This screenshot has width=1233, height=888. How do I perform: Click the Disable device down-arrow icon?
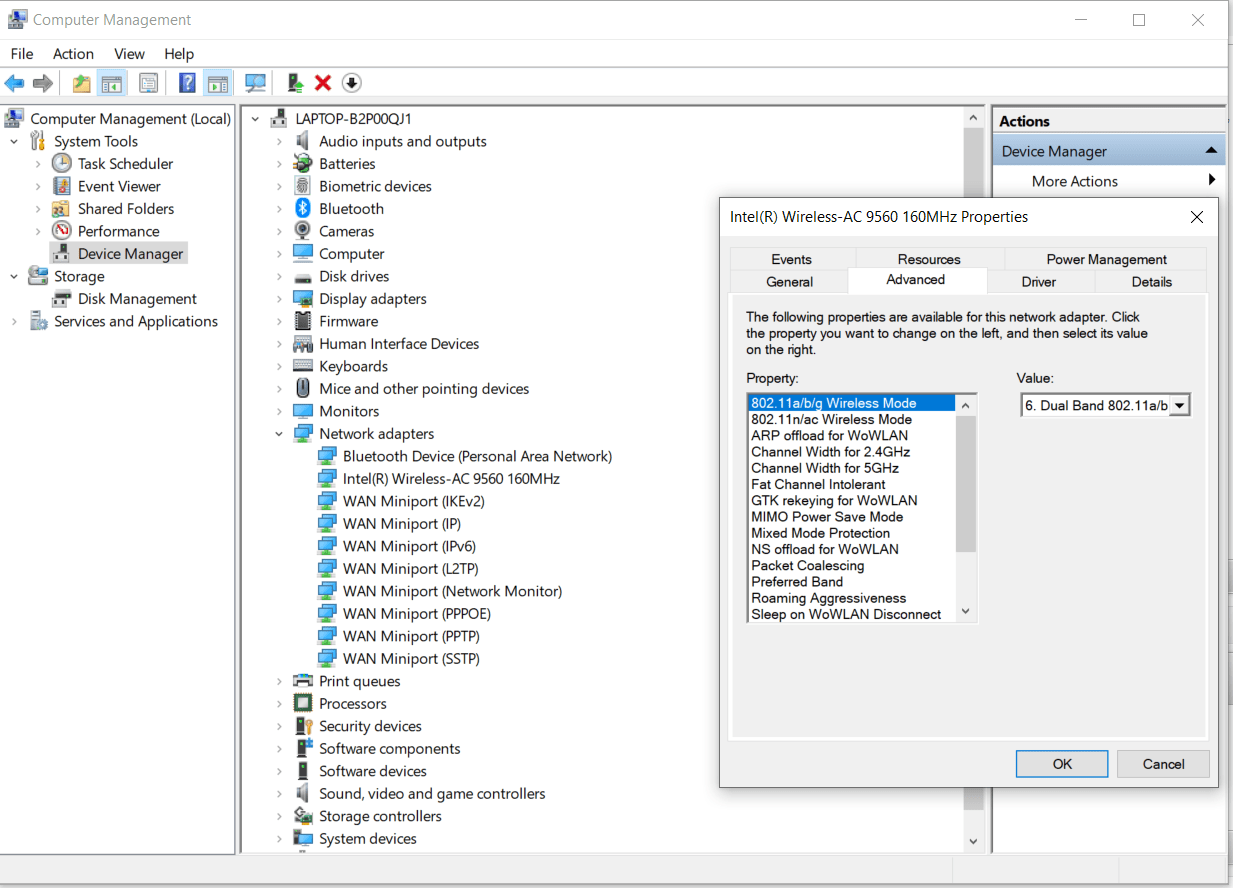351,83
